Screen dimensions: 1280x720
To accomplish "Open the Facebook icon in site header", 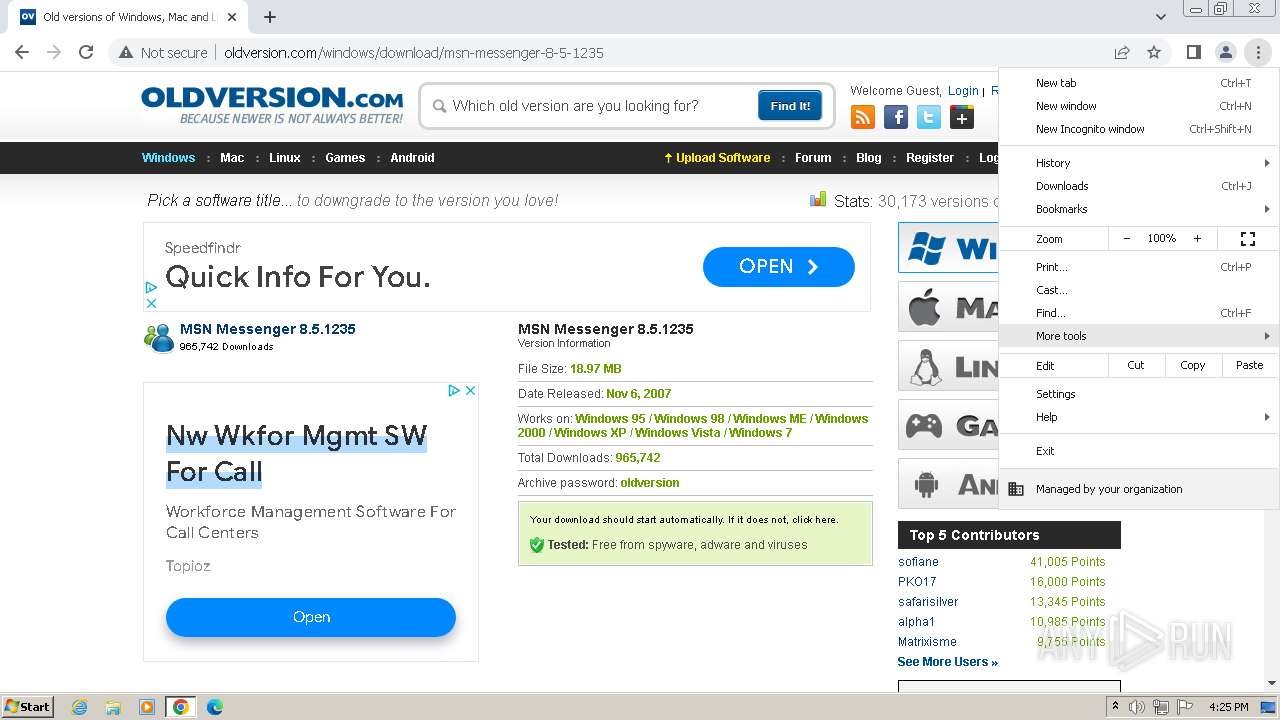I will tap(896, 118).
